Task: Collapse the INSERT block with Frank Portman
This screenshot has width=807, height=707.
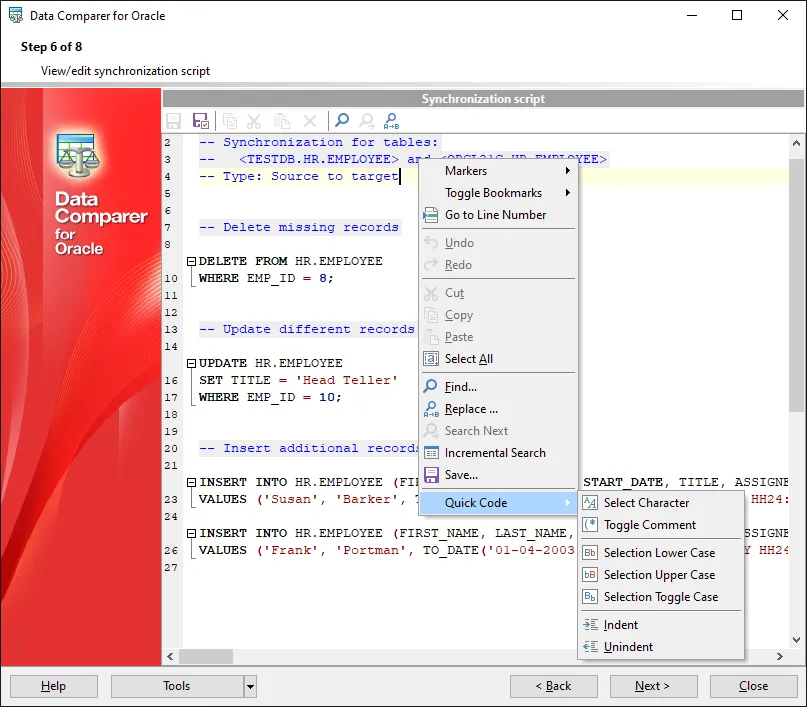Action: pyautogui.click(x=191, y=533)
